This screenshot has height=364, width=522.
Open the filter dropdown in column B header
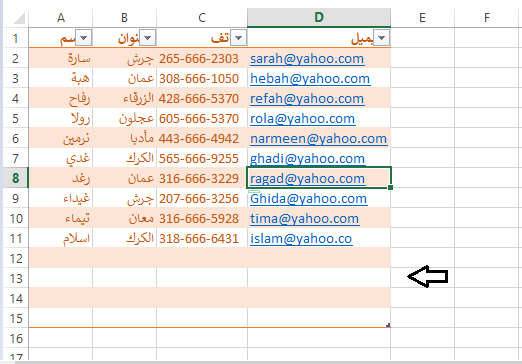148,38
